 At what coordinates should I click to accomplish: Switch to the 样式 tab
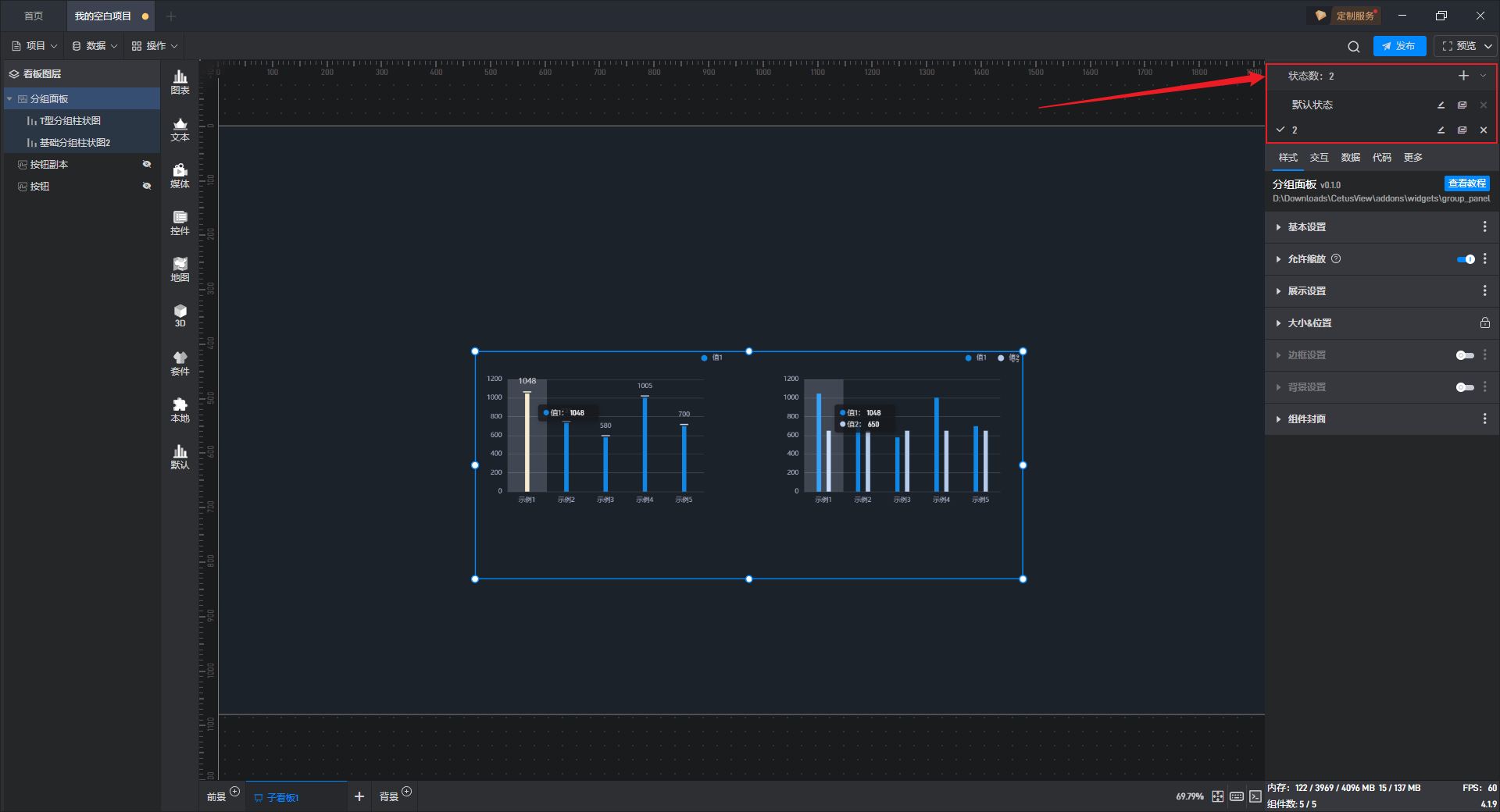1287,158
